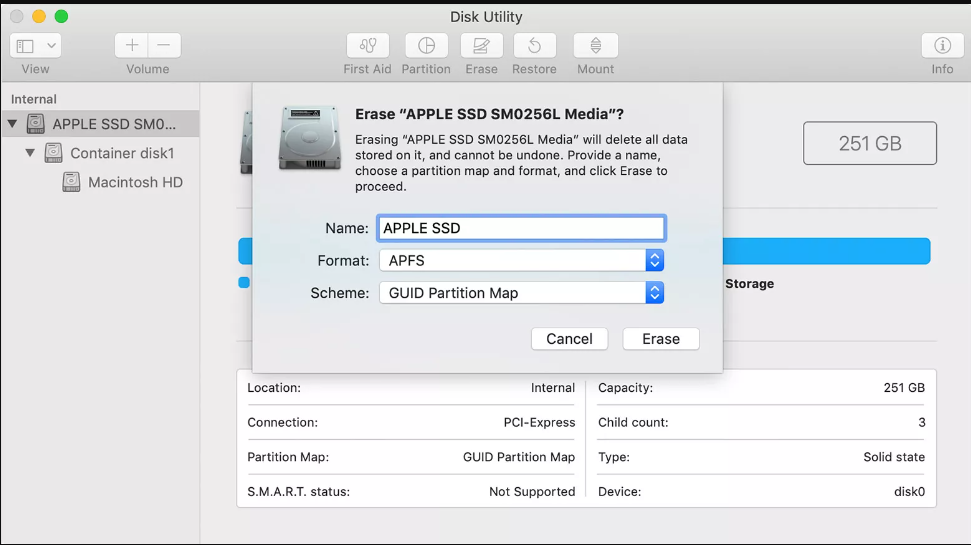Click the Capacity 251 GB table value
Viewport: 971px width, 545px height.
click(904, 388)
